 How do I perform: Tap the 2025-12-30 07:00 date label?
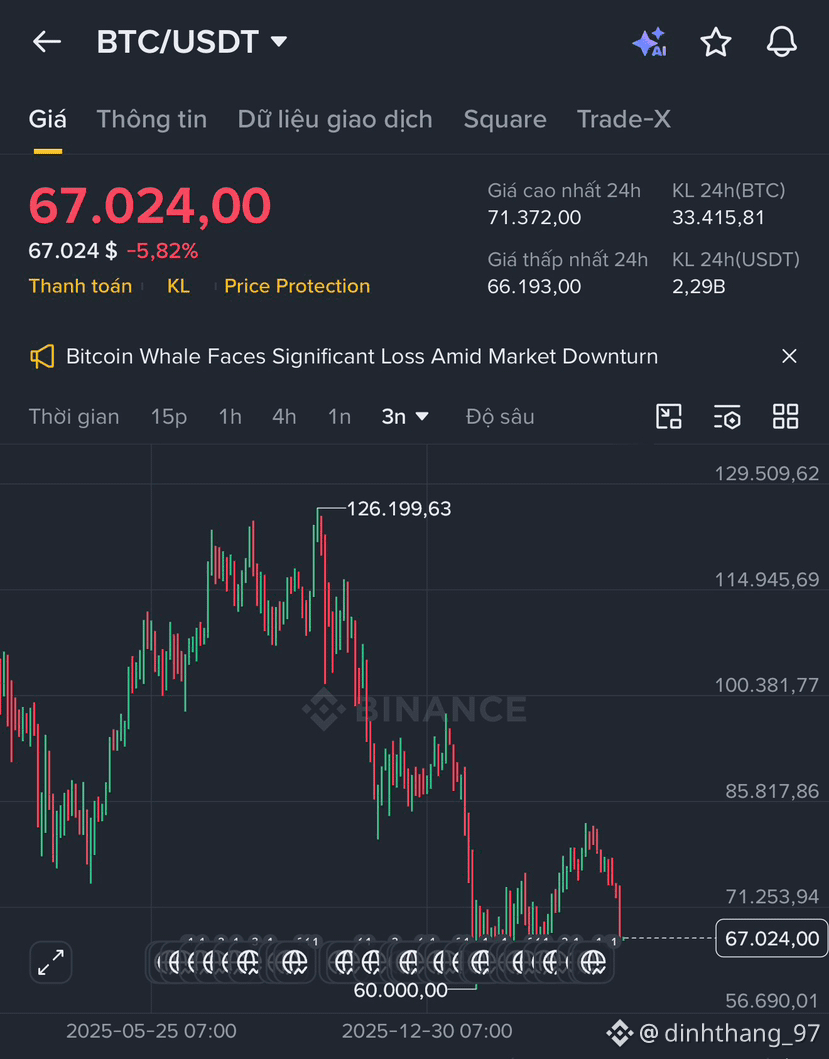pyautogui.click(x=426, y=1031)
